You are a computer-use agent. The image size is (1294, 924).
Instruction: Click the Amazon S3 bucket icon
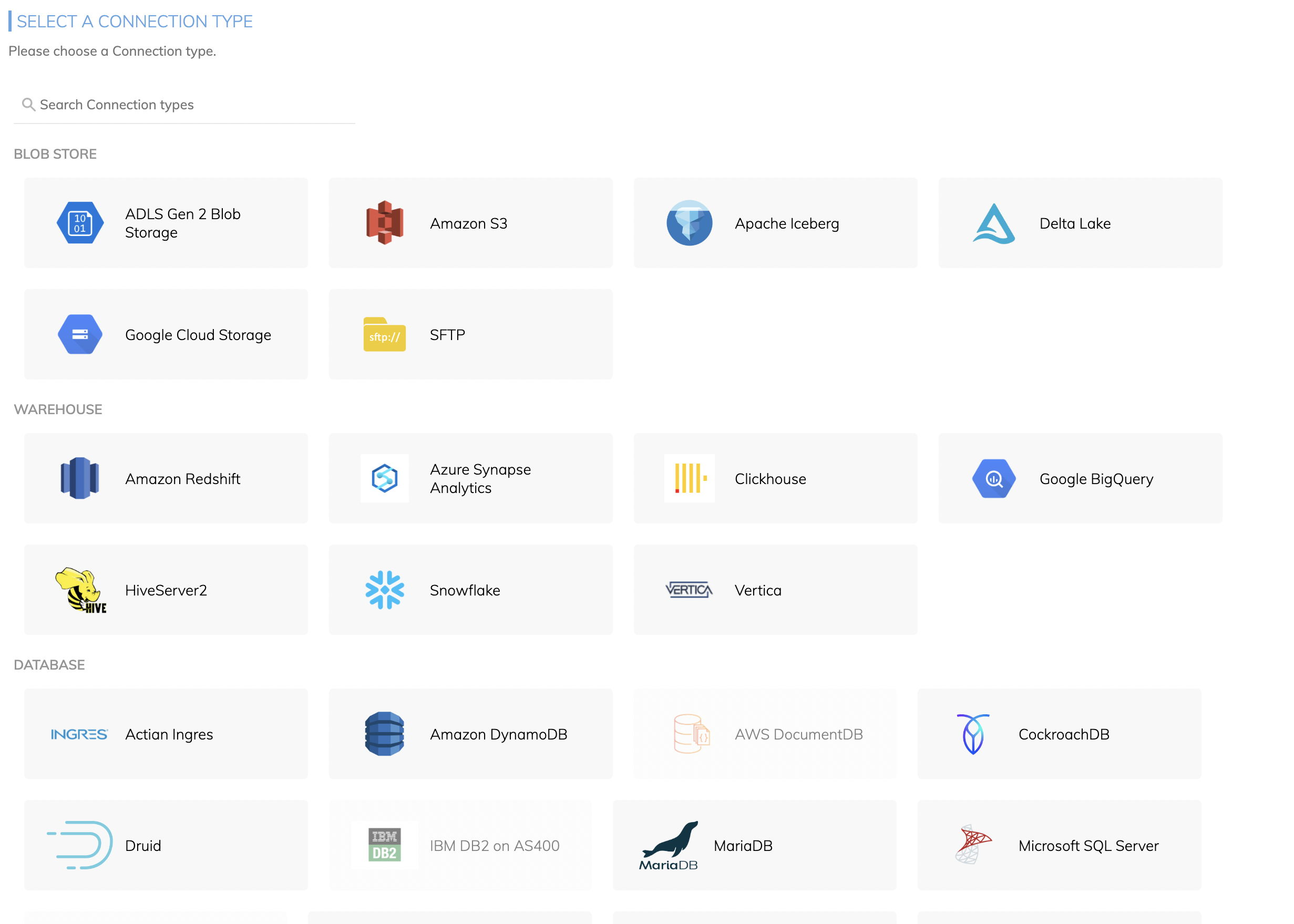(x=385, y=223)
